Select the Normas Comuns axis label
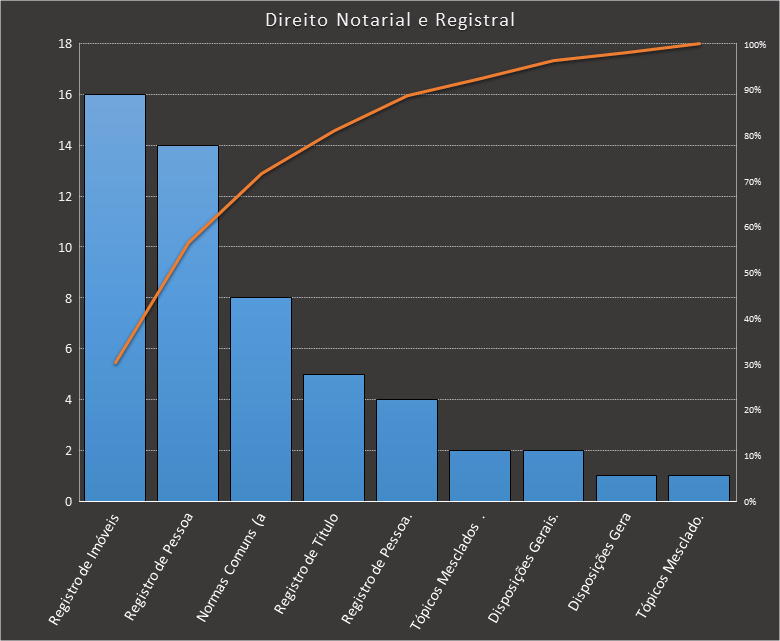 pos(233,567)
